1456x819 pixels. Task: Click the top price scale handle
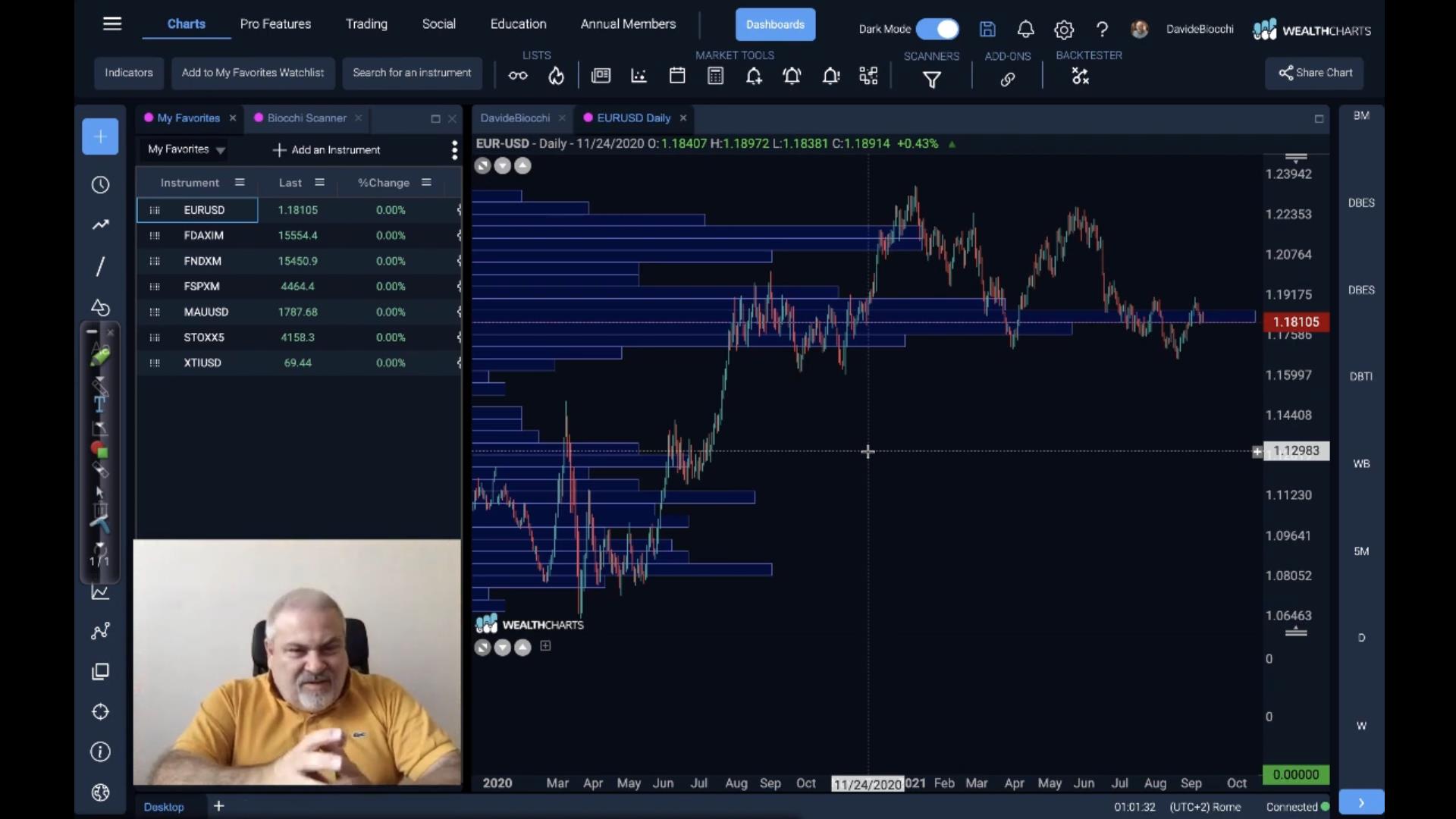click(x=1296, y=158)
